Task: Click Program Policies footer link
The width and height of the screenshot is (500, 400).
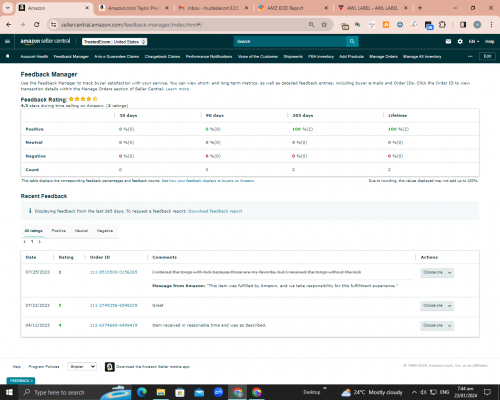Action: [x=44, y=367]
